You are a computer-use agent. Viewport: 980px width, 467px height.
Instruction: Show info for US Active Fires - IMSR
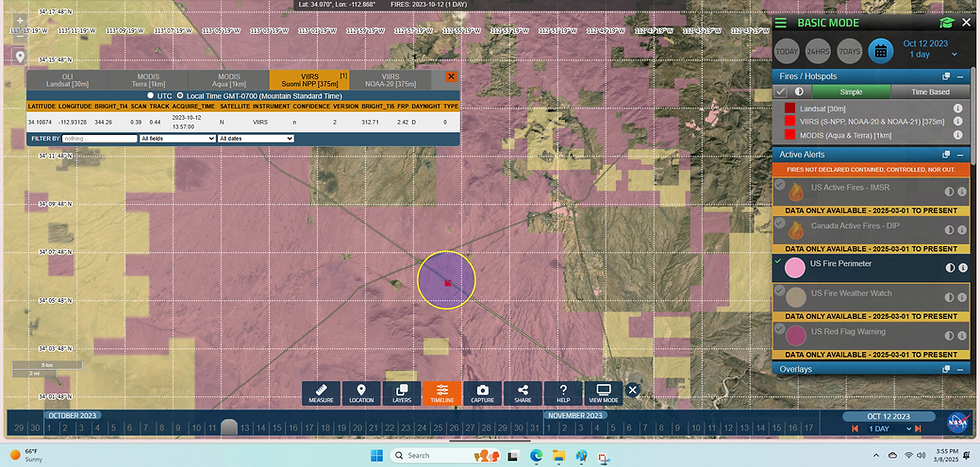tap(962, 192)
